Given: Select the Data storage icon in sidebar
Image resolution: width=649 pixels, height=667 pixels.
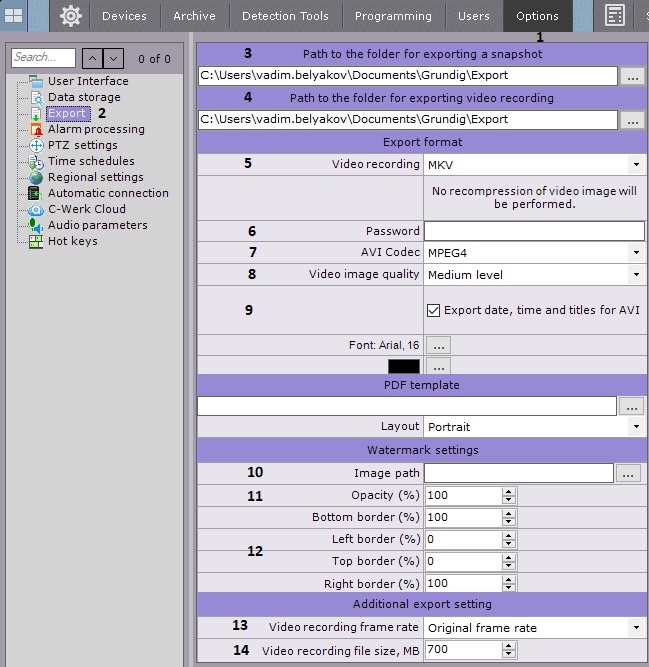Looking at the screenshot, I should (x=36, y=97).
